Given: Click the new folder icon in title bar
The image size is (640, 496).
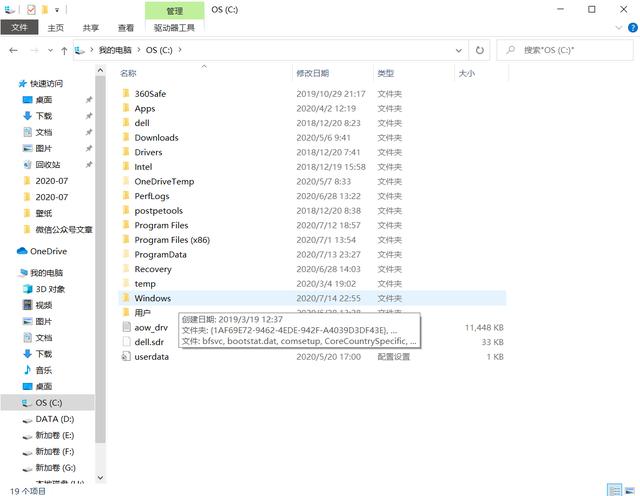Looking at the screenshot, I should click(45, 9).
